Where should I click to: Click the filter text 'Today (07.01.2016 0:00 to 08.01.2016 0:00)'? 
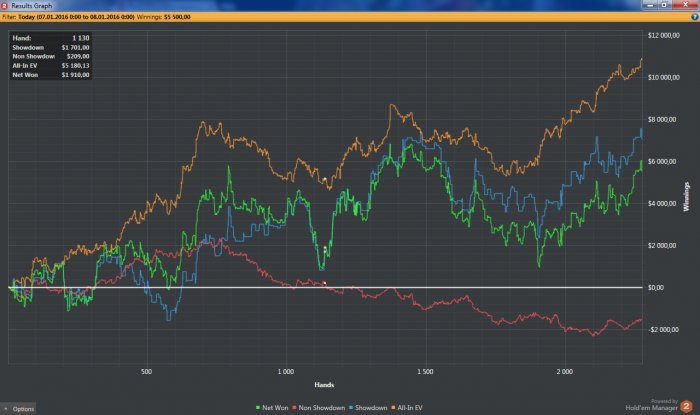pyautogui.click(x=76, y=17)
